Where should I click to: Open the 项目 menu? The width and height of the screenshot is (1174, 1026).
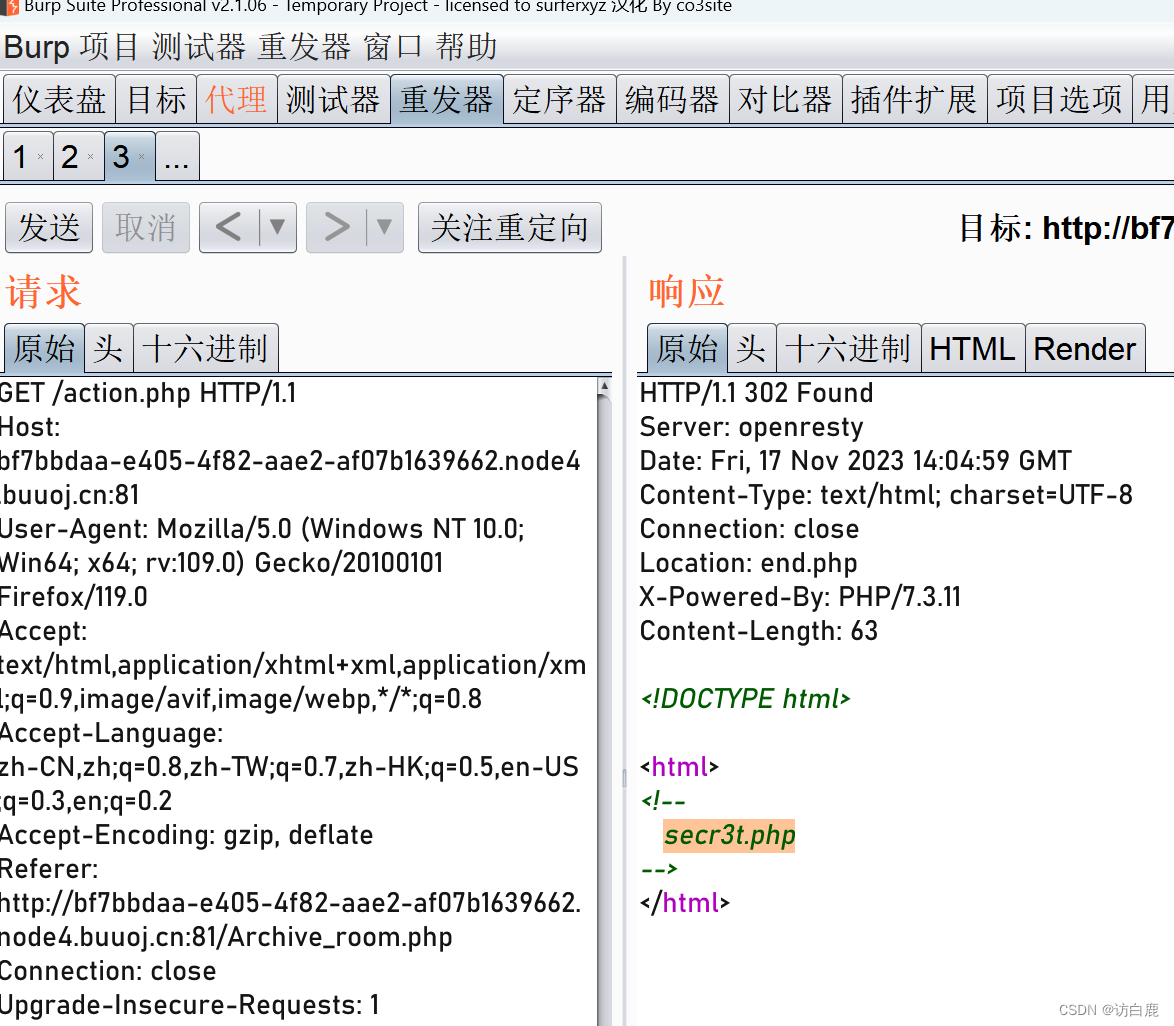coord(109,47)
